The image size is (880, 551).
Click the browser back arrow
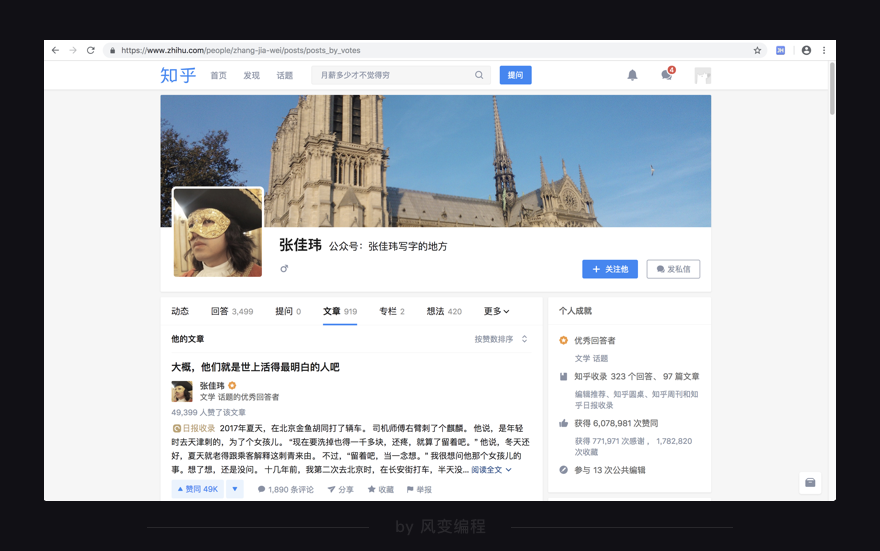click(55, 50)
